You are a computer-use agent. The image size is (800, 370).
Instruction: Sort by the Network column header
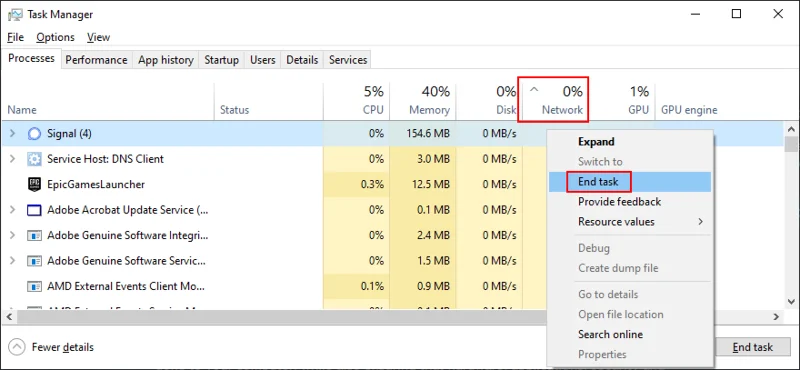[x=555, y=100]
